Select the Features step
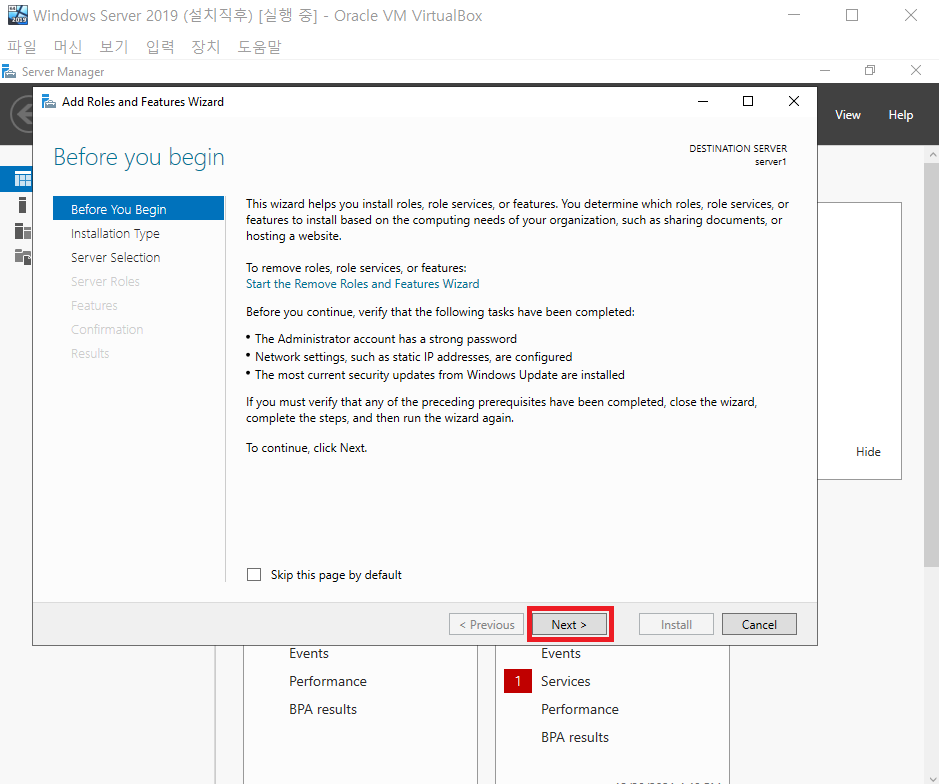This screenshot has width=939, height=784. click(x=94, y=305)
